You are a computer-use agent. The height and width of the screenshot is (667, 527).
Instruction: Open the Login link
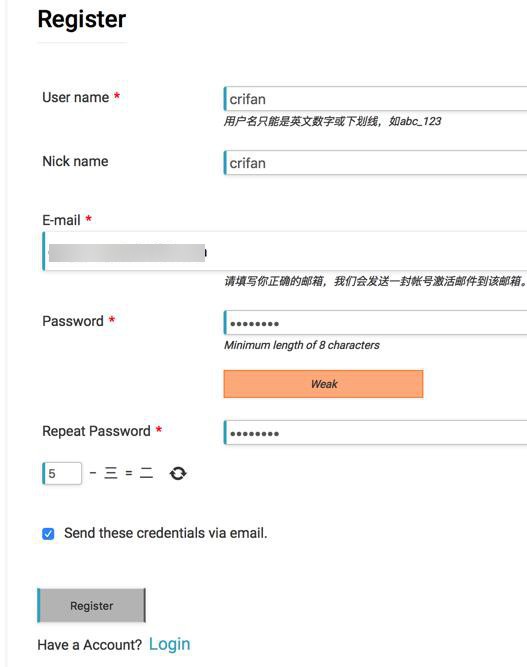point(169,644)
